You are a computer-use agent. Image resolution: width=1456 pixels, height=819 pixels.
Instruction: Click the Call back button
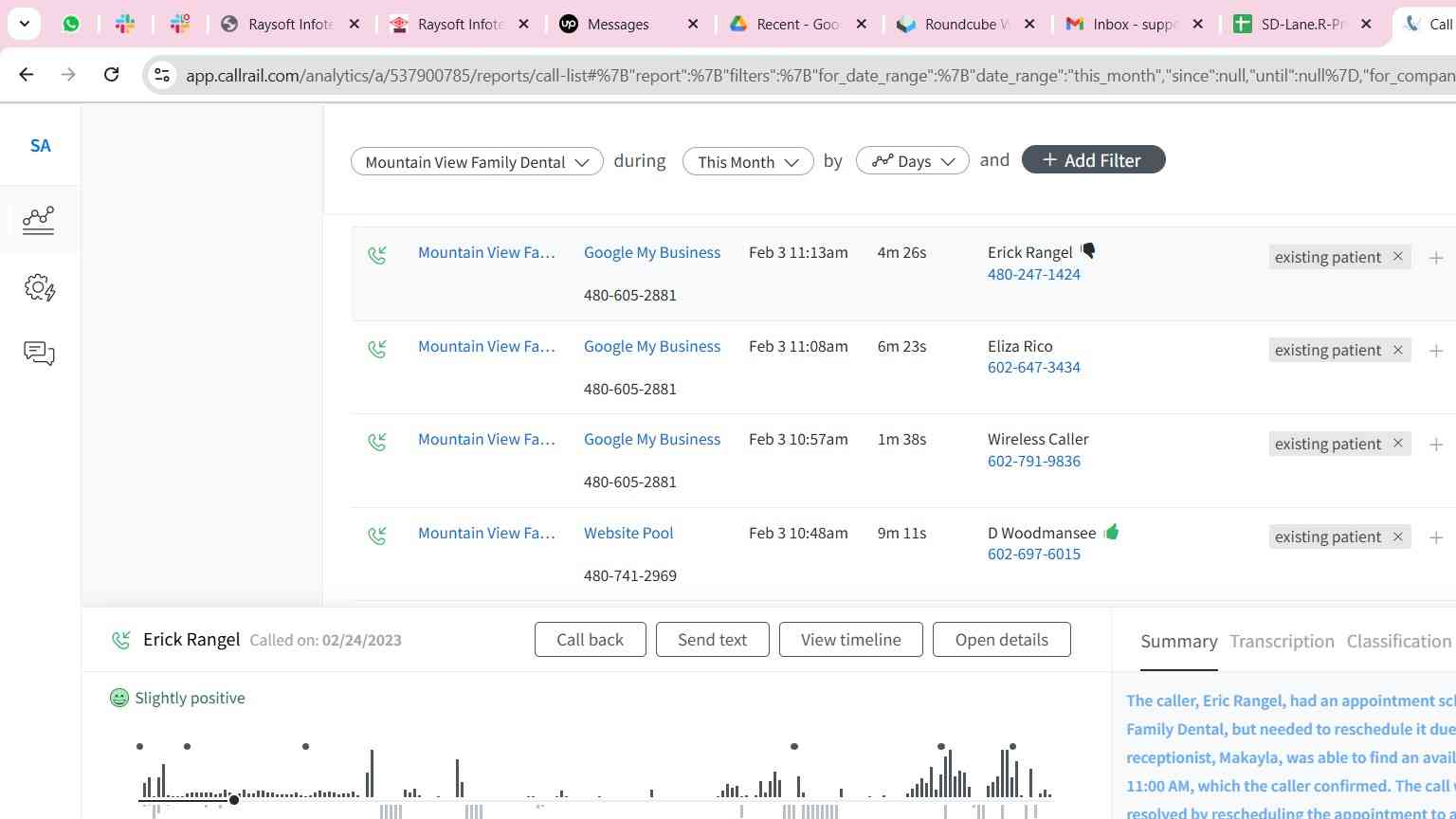pyautogui.click(x=590, y=639)
